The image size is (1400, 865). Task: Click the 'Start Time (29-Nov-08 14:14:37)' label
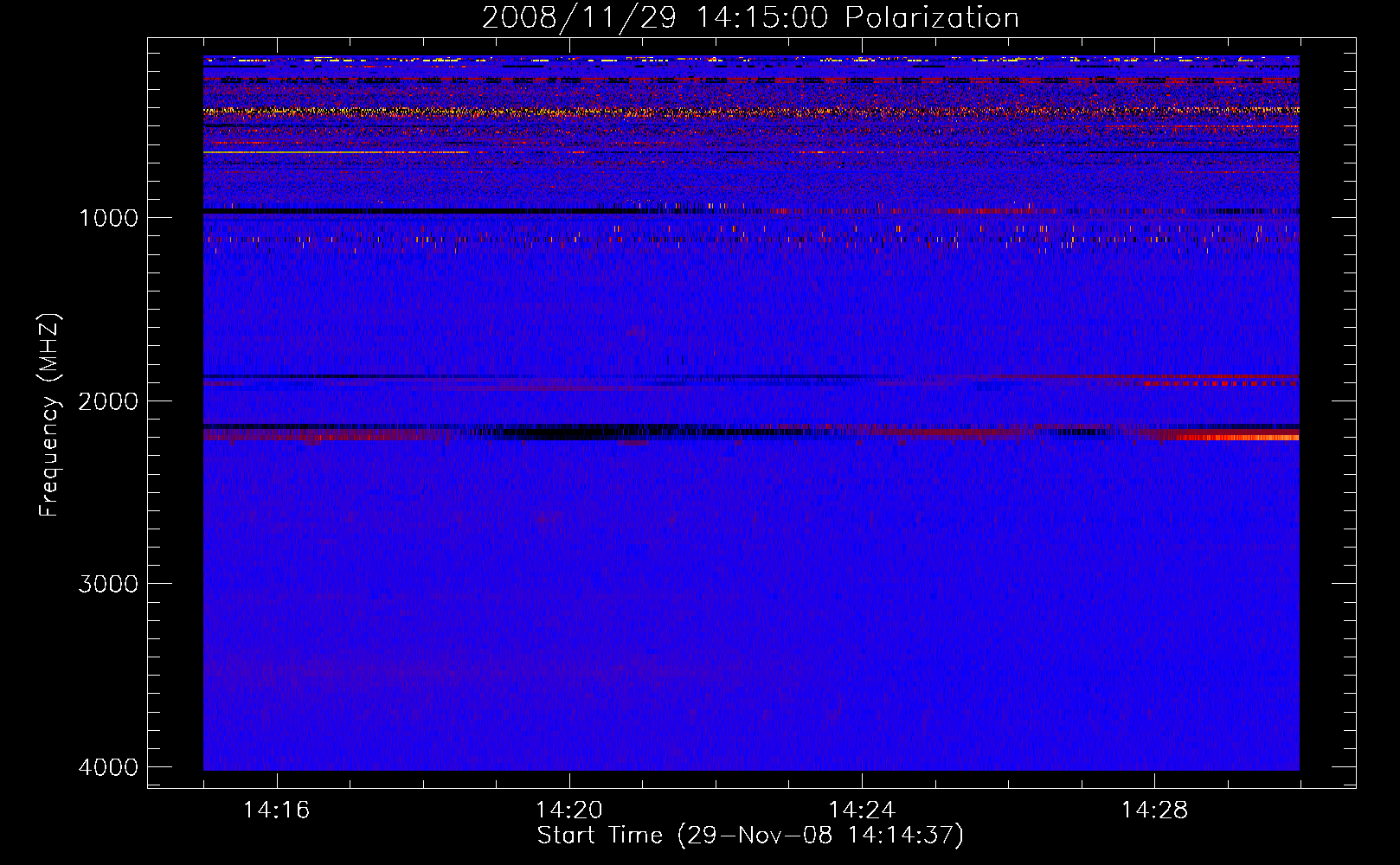[750, 836]
